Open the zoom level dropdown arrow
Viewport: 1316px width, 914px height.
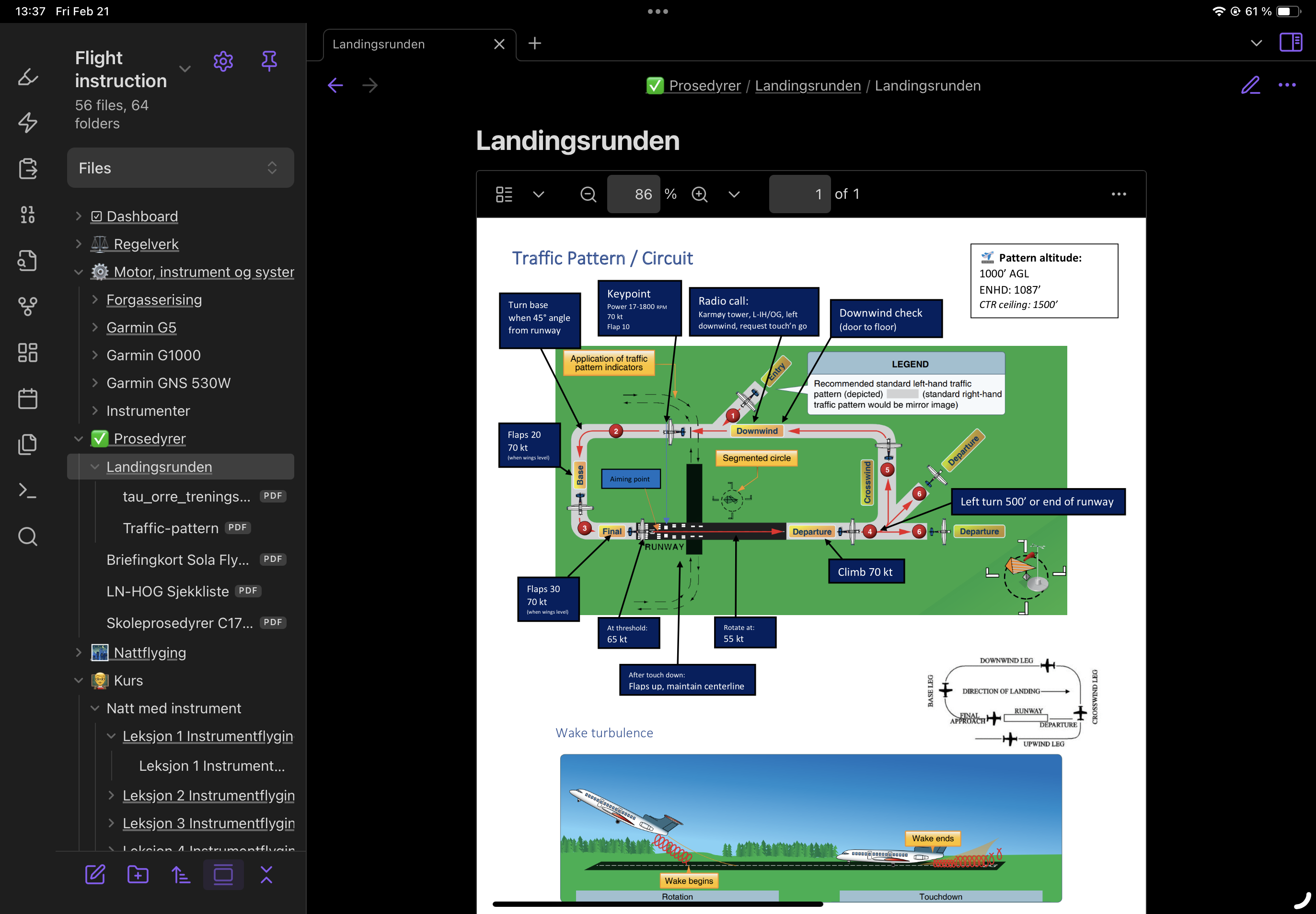733,194
